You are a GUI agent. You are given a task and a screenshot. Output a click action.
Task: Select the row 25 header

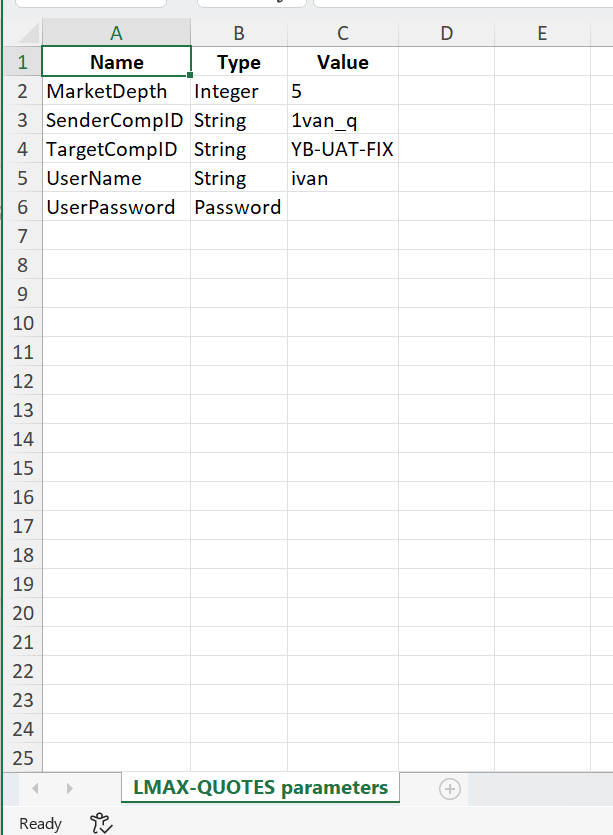[22, 757]
